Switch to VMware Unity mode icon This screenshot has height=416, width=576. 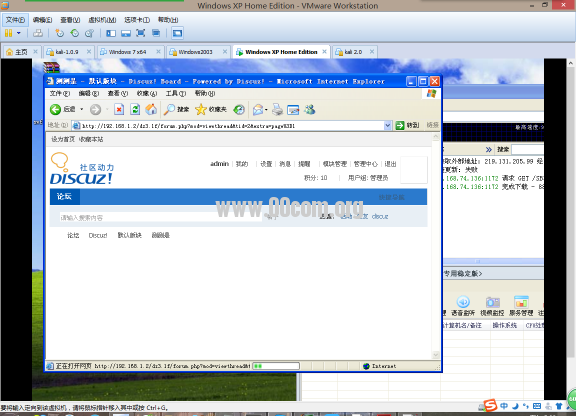(x=156, y=33)
